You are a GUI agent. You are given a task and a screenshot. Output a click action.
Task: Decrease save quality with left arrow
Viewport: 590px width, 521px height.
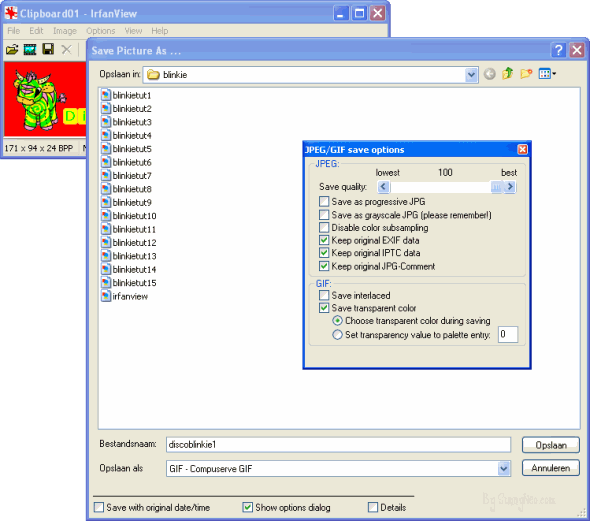point(383,187)
